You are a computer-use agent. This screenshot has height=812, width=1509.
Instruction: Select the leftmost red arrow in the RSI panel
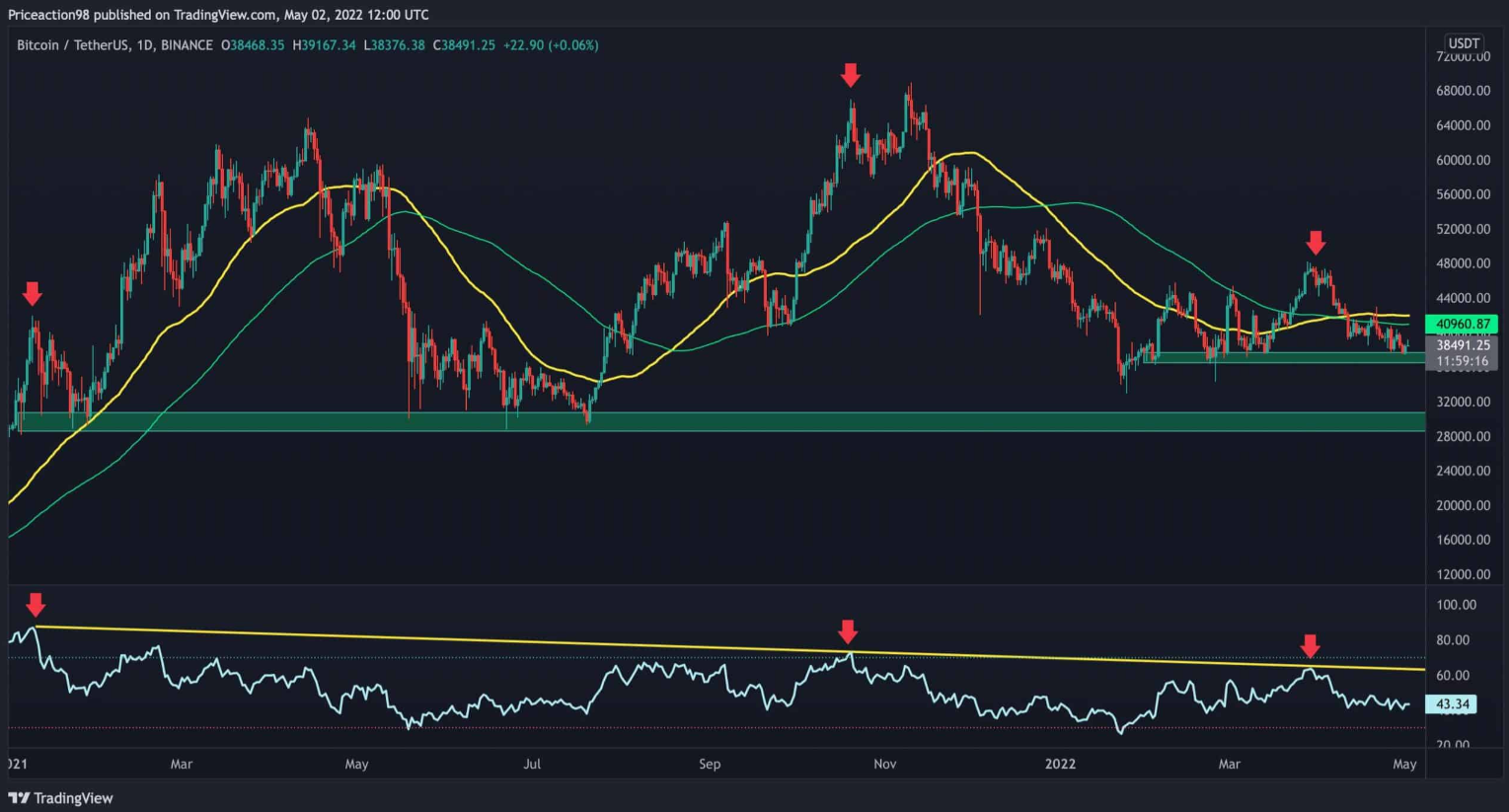coord(36,605)
